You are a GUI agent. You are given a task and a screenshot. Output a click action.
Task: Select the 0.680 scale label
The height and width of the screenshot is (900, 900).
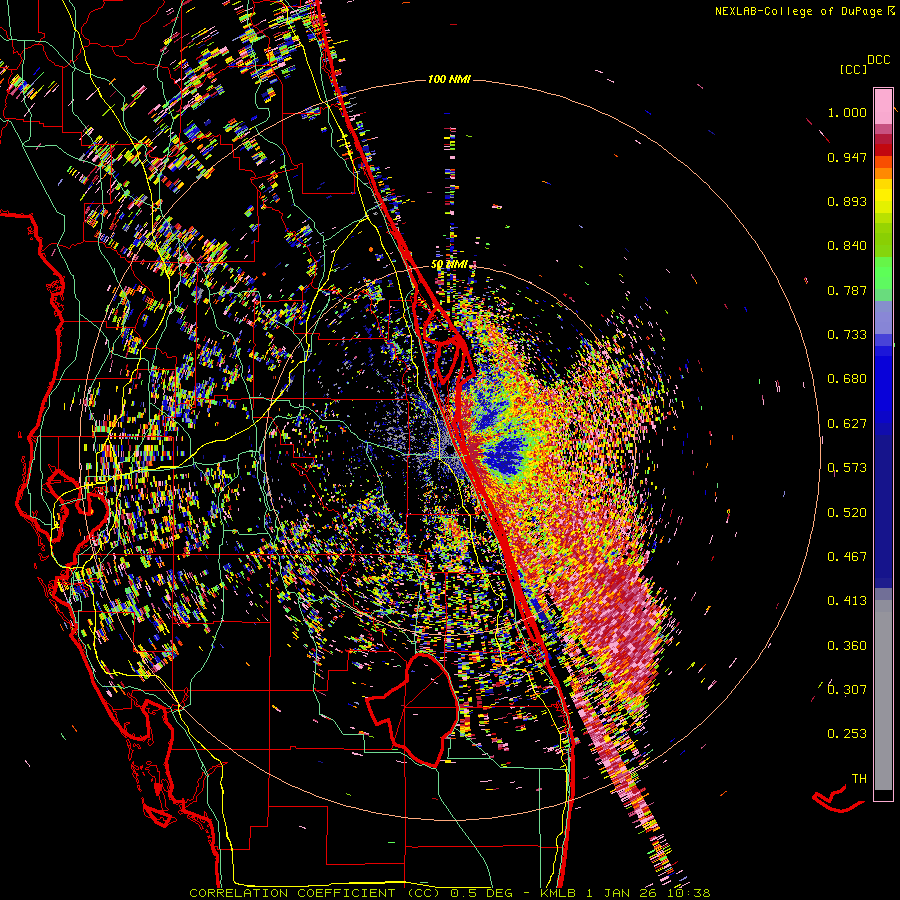click(x=847, y=379)
